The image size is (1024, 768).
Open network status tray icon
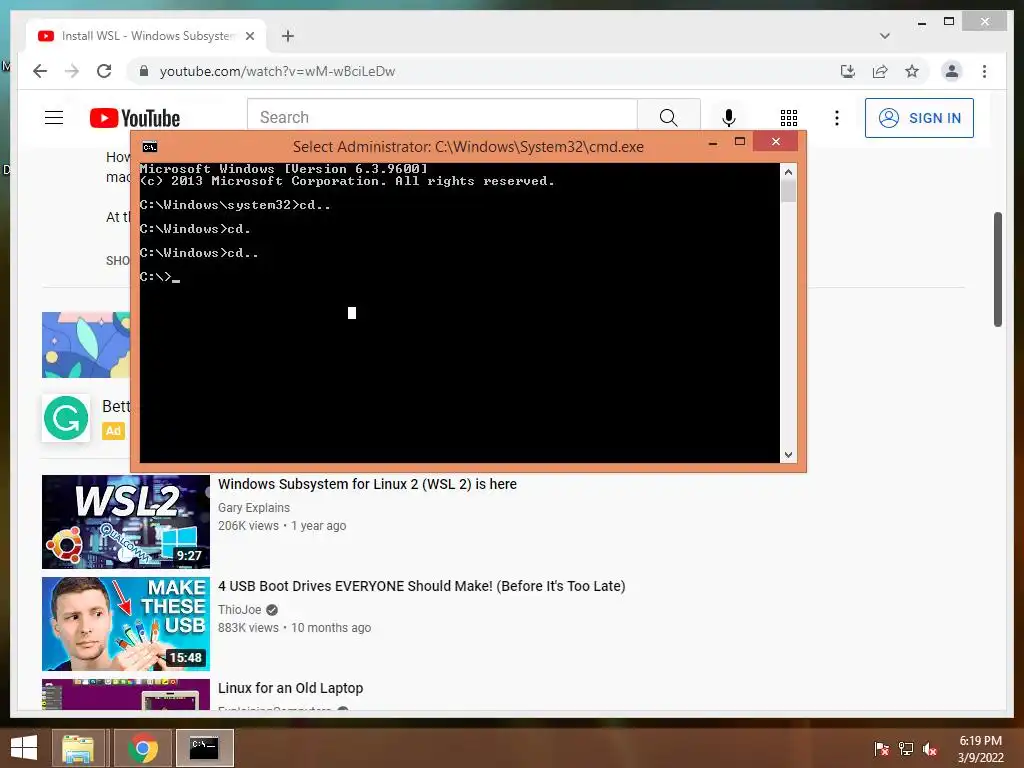point(906,748)
